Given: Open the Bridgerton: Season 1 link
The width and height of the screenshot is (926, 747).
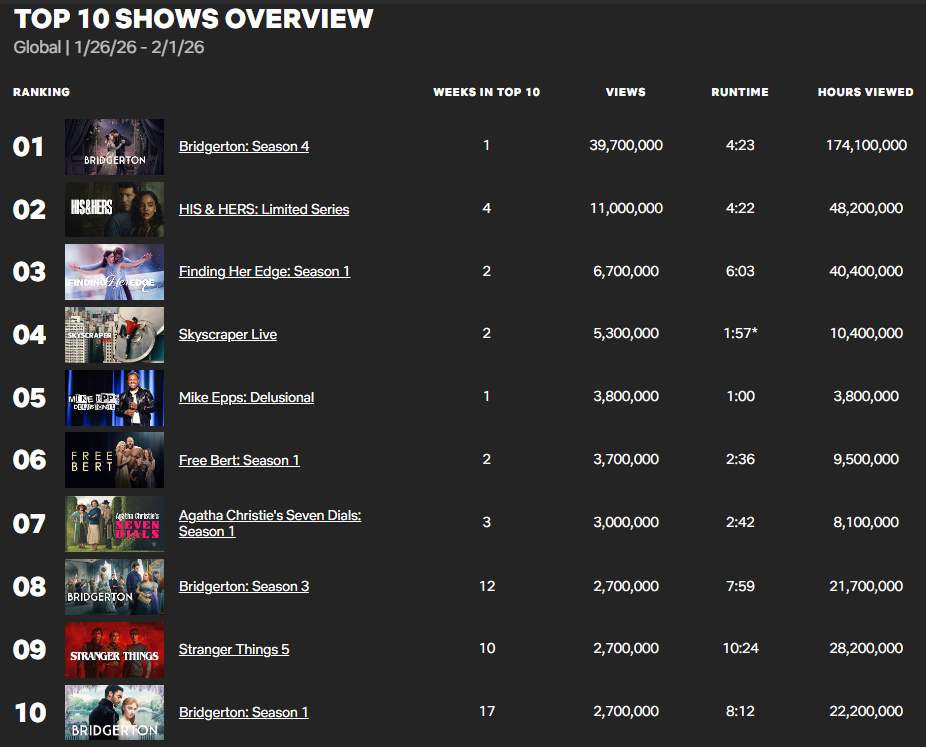Looking at the screenshot, I should coord(243,712).
